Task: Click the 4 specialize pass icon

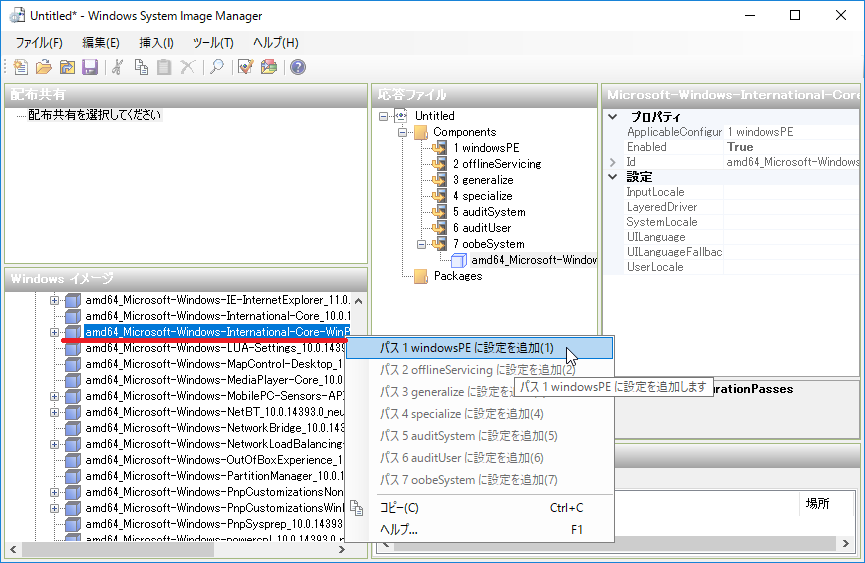Action: 440,196
